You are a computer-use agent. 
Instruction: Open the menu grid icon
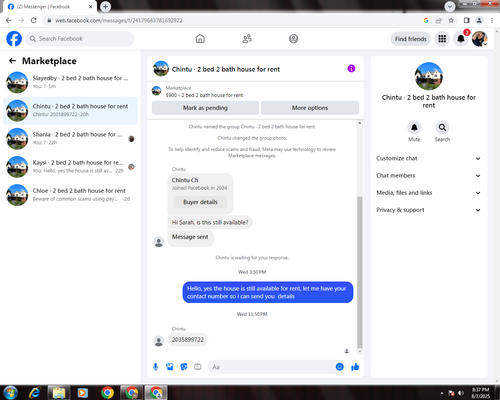(x=442, y=39)
